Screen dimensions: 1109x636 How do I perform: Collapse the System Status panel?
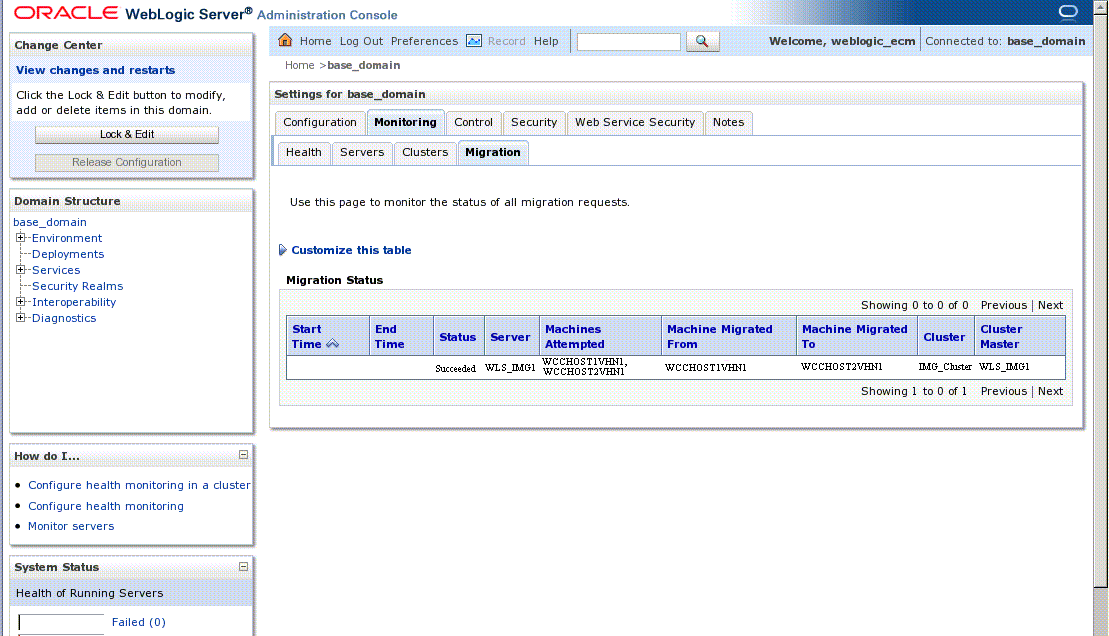coord(243,567)
